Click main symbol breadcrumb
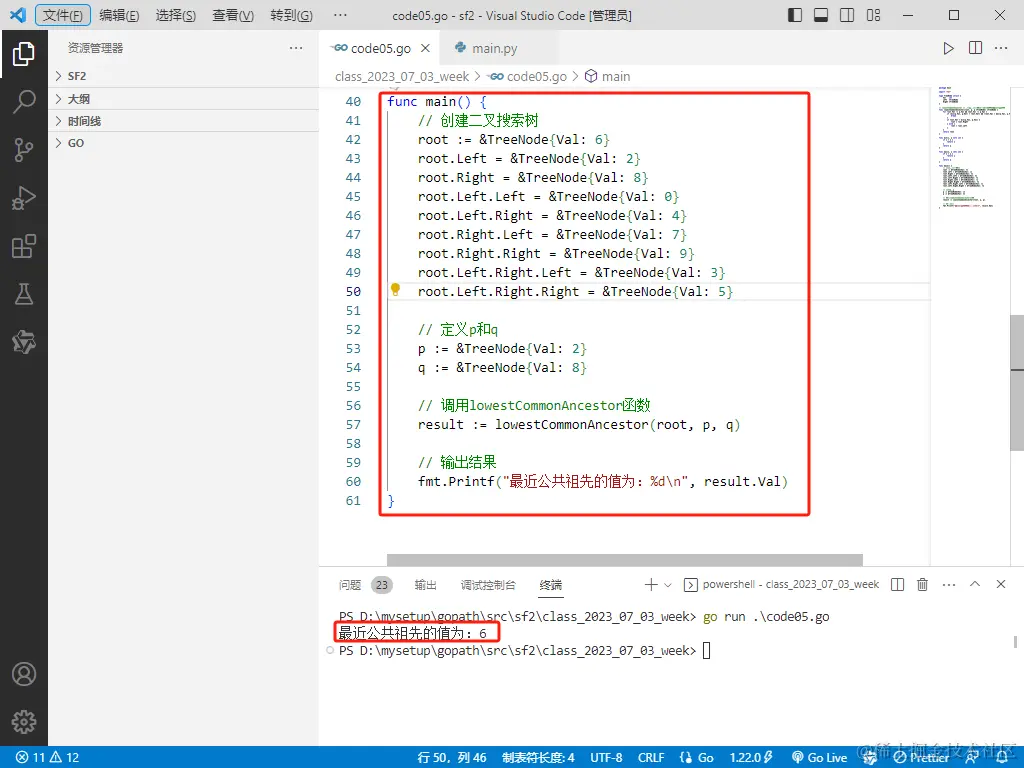The image size is (1024, 768). pos(608,76)
